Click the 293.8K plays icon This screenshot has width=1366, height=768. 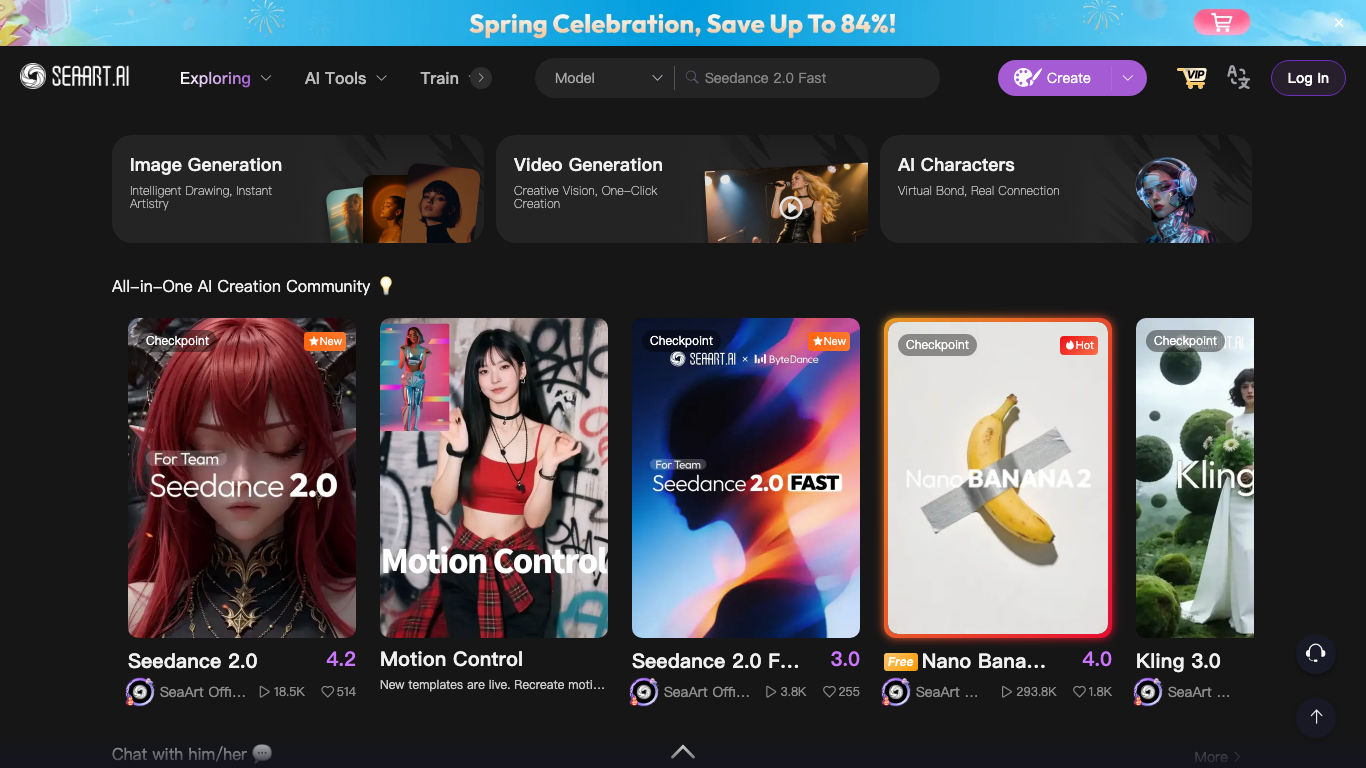tap(1007, 692)
